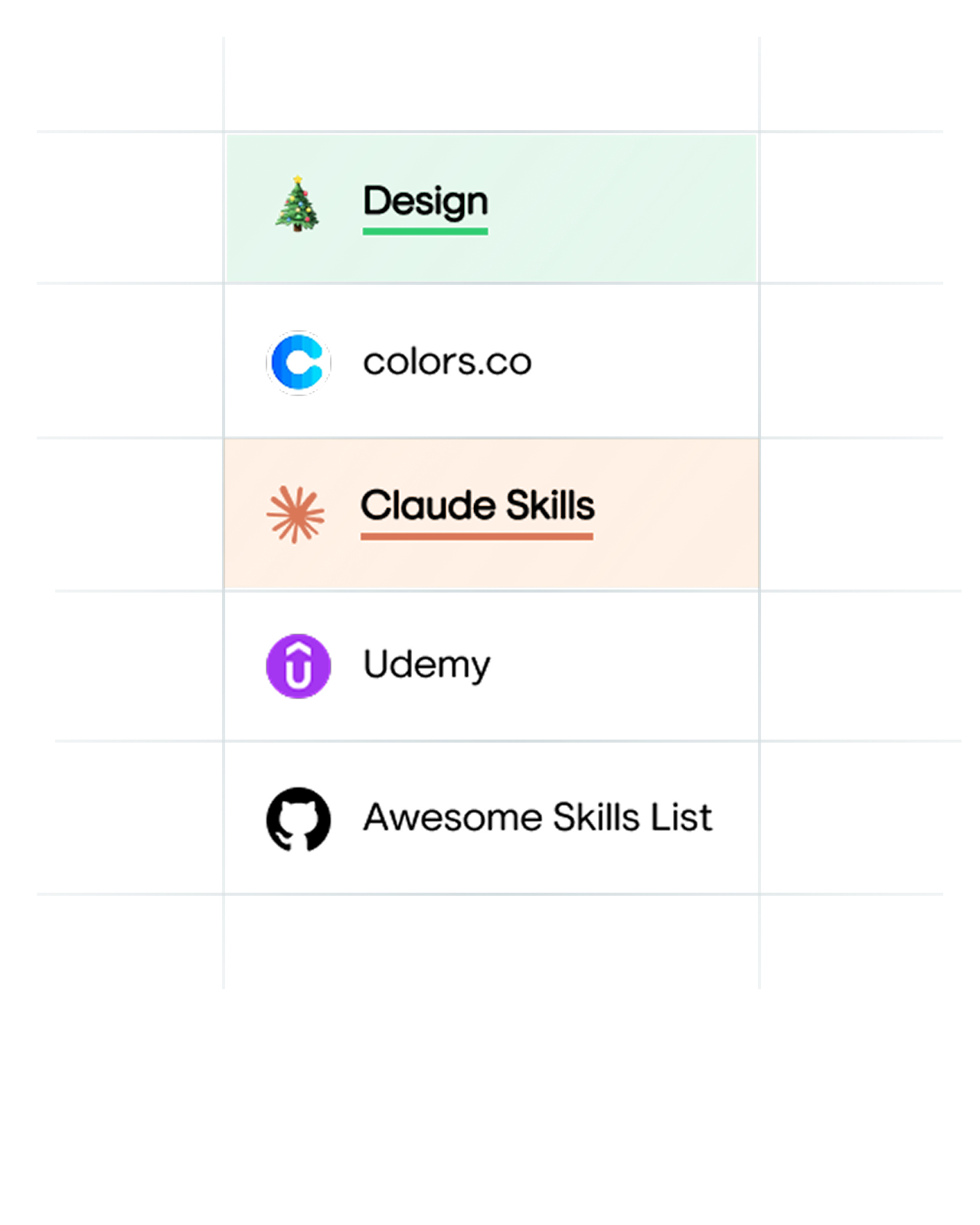
Task: Click the Christmas tree emoji icon
Action: (297, 204)
